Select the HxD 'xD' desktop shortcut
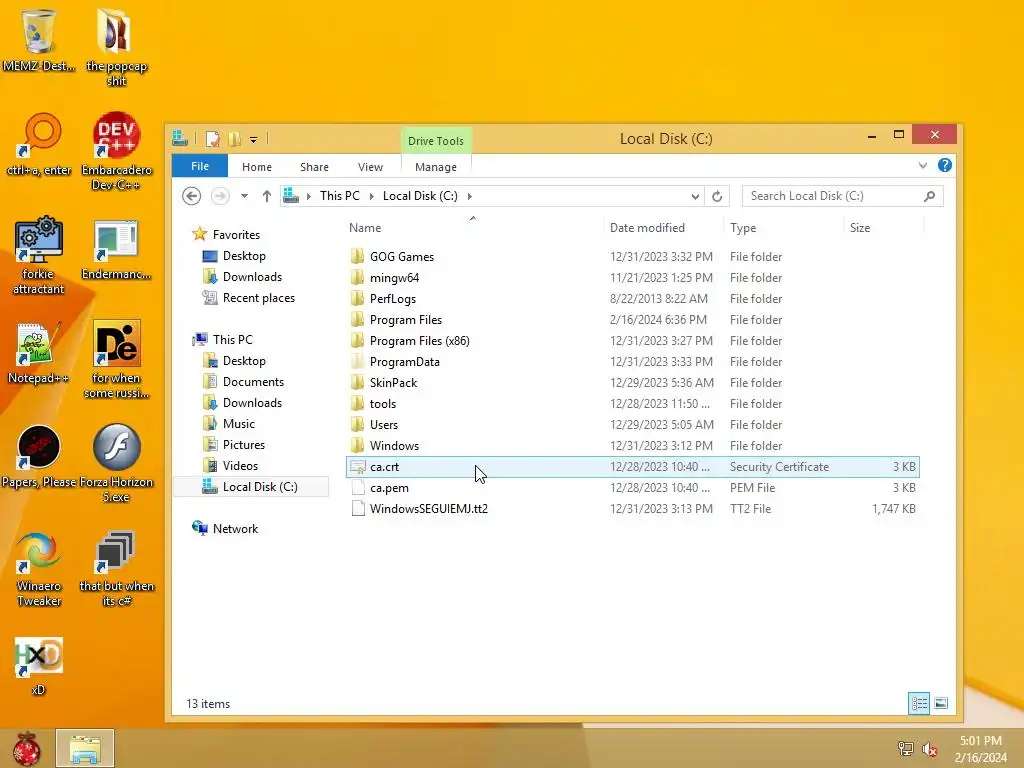Screen dimensions: 1024x768 [x=39, y=666]
